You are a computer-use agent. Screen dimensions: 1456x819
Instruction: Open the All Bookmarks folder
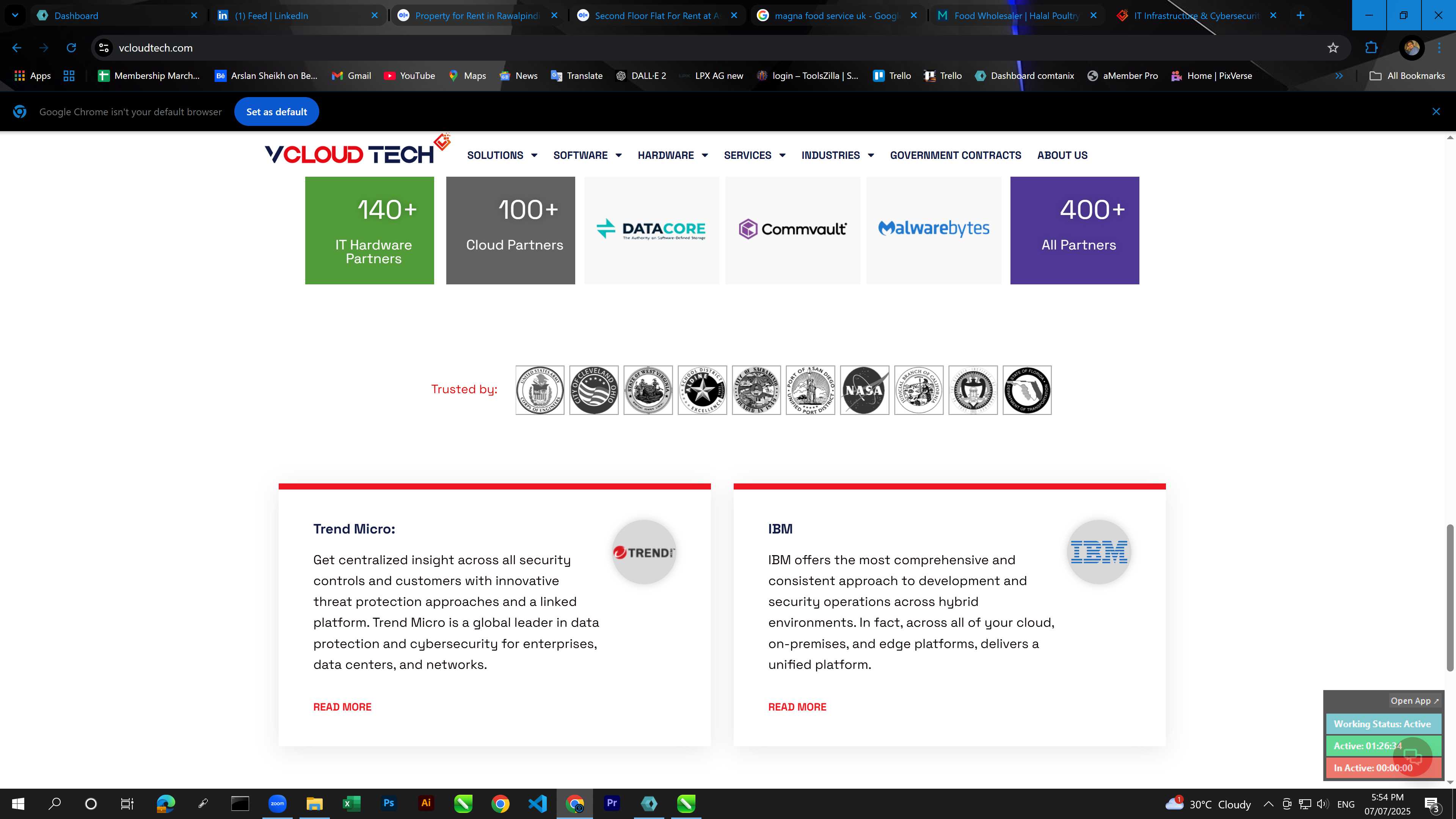[1407, 76]
